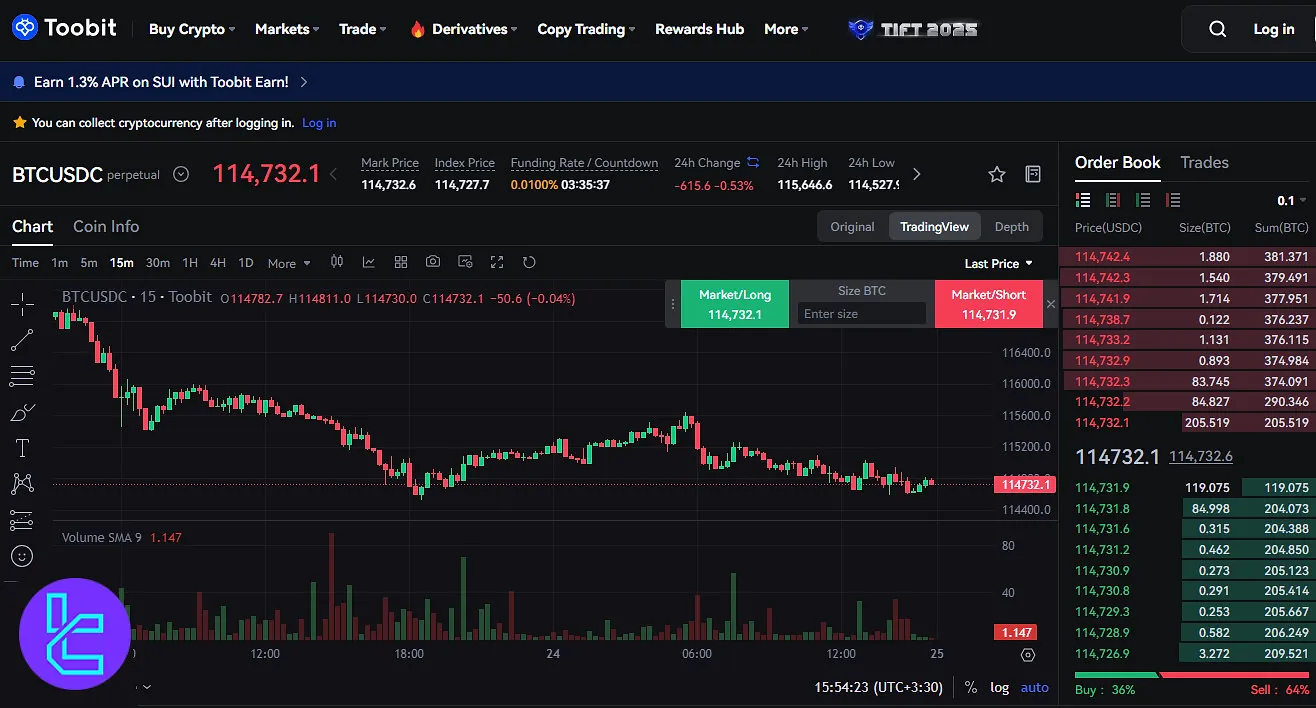Click the Toobit logo
The width and height of the screenshot is (1316, 708).
click(x=64, y=28)
